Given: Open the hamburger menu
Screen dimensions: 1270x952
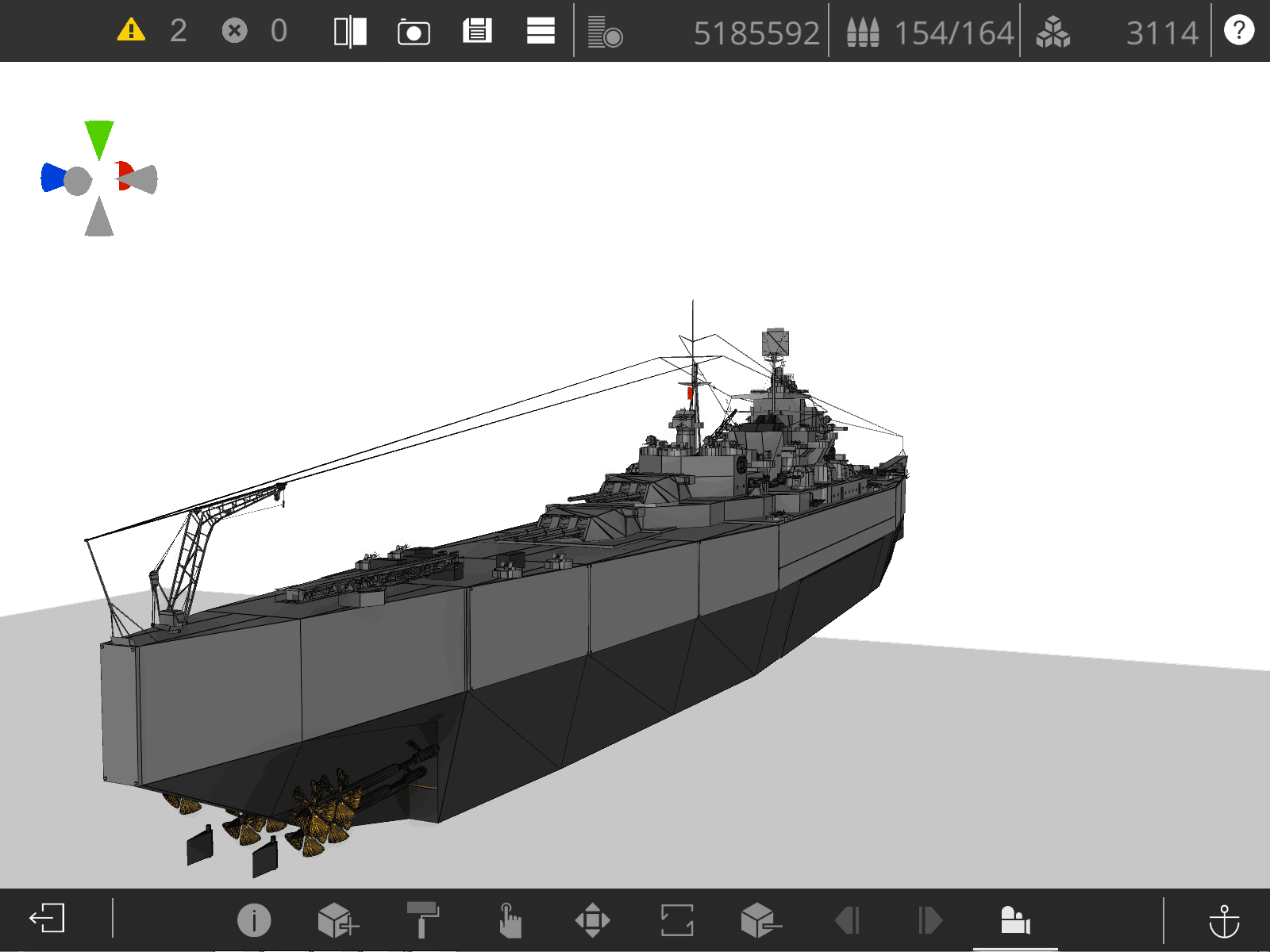Looking at the screenshot, I should [x=541, y=31].
